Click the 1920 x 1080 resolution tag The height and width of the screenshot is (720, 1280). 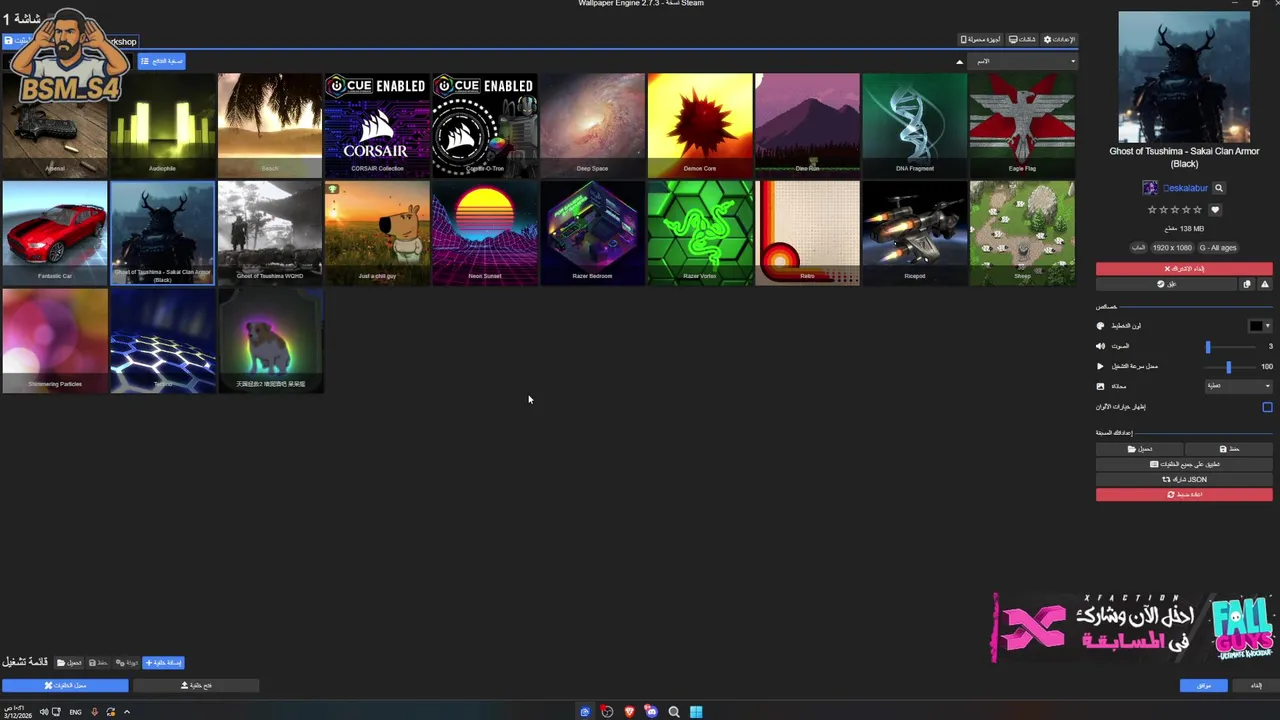point(1172,247)
